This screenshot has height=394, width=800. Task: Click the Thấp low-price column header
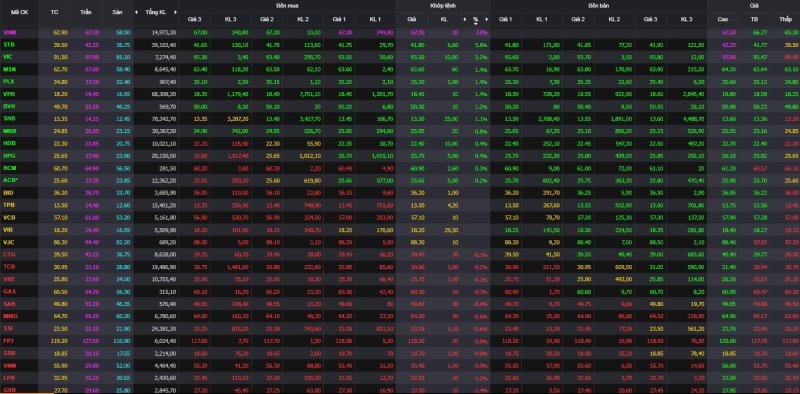[x=785, y=19]
